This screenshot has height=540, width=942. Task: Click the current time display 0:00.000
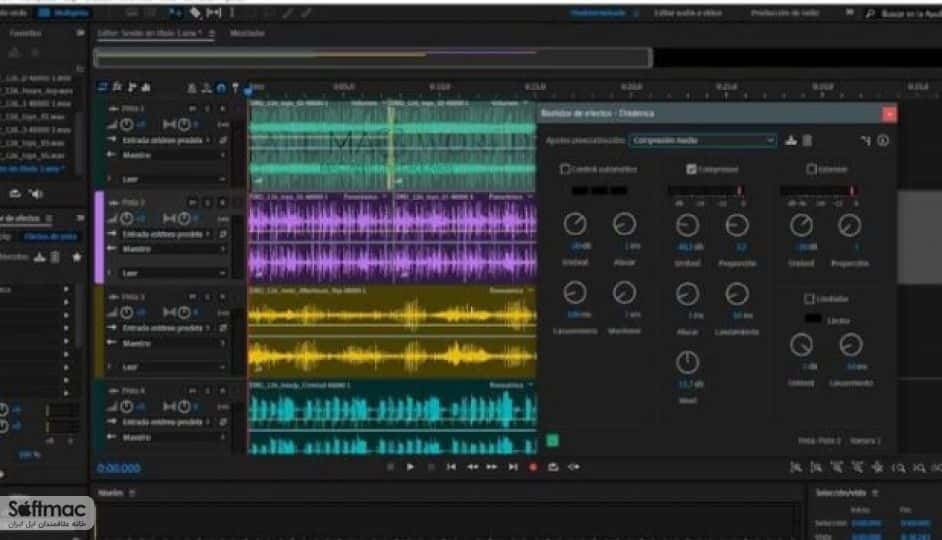[118, 468]
